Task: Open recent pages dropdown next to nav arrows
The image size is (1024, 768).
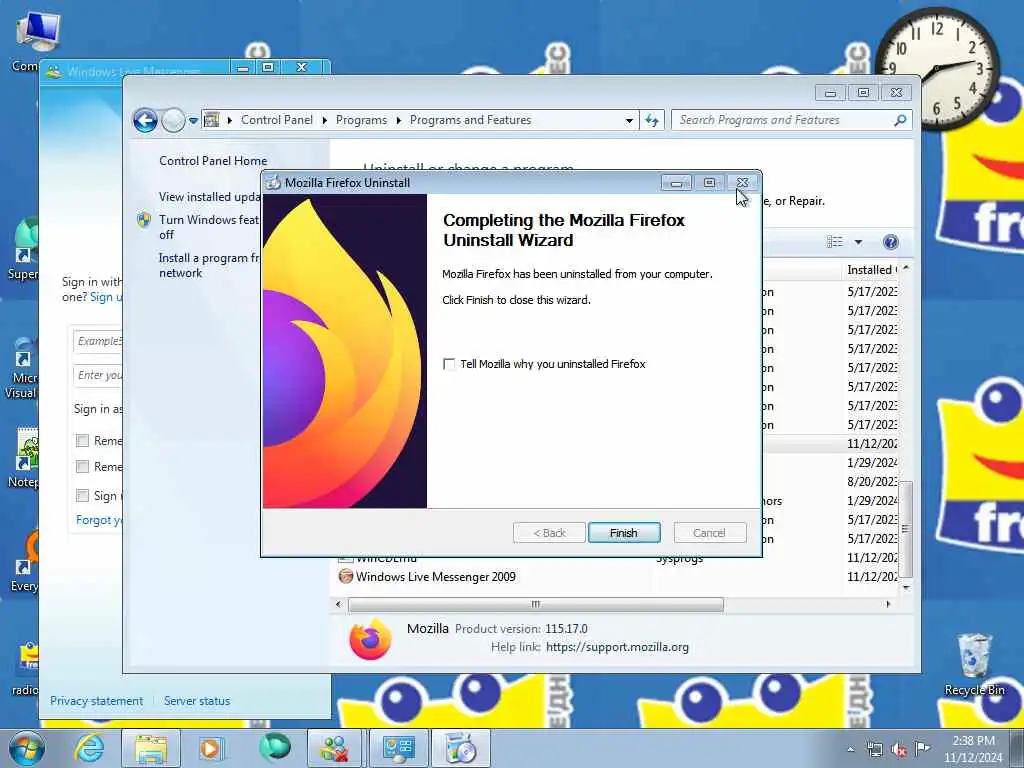Action: point(193,120)
